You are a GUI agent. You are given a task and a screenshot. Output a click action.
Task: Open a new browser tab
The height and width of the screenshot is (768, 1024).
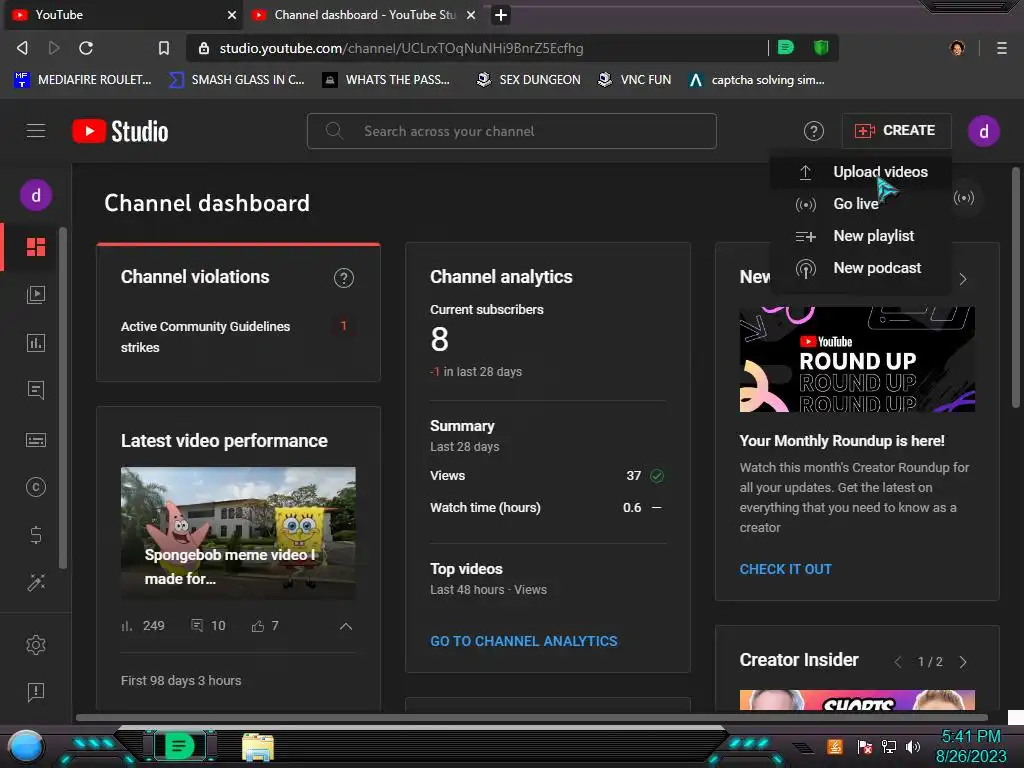[500, 15]
